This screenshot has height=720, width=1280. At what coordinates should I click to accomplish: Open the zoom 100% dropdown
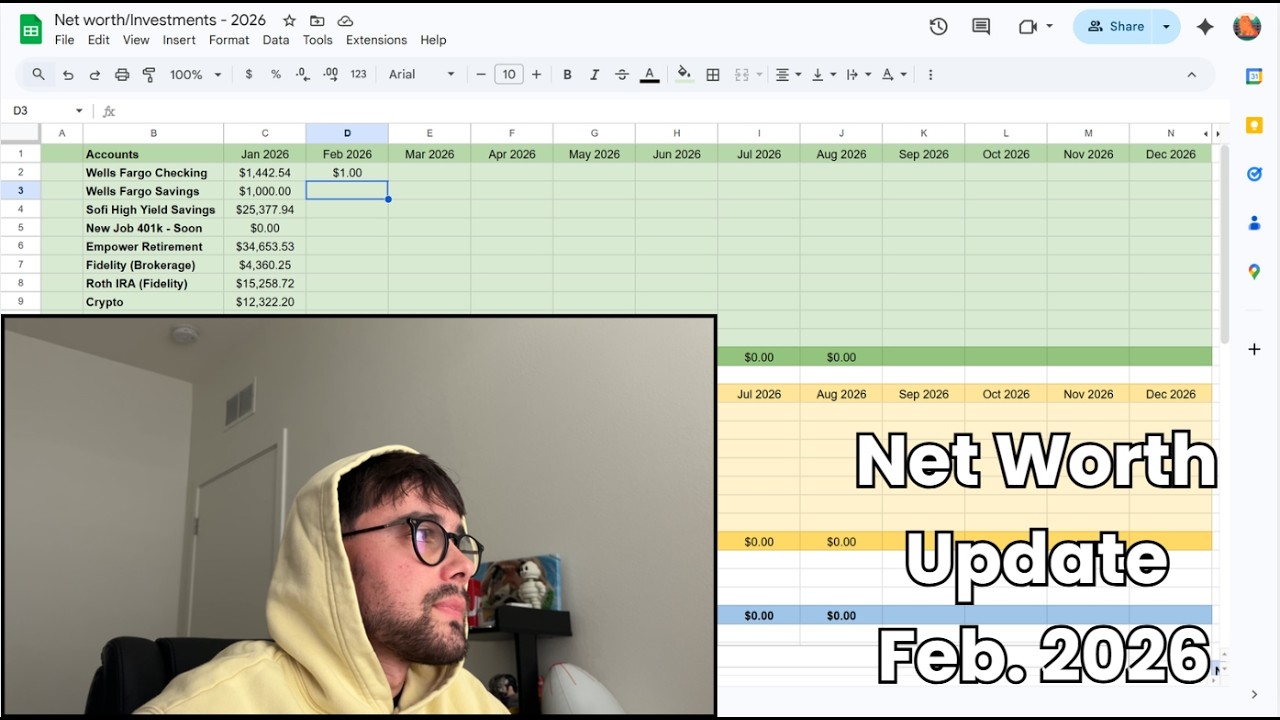coord(195,74)
